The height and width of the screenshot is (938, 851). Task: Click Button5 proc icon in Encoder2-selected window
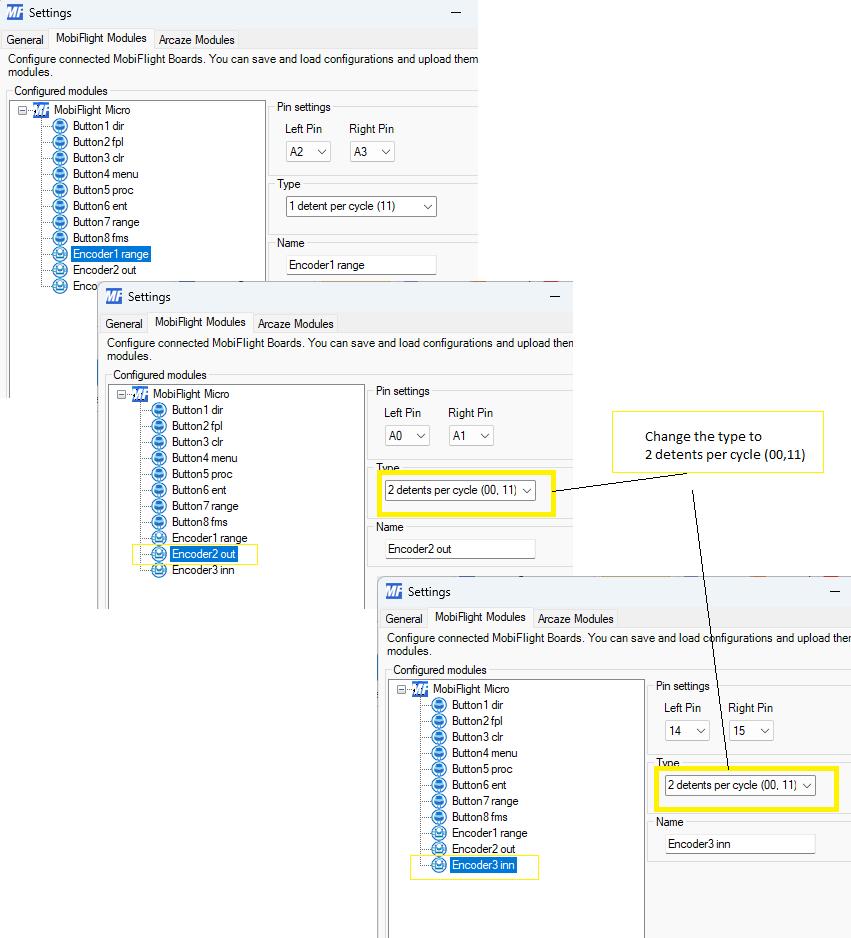click(x=159, y=474)
